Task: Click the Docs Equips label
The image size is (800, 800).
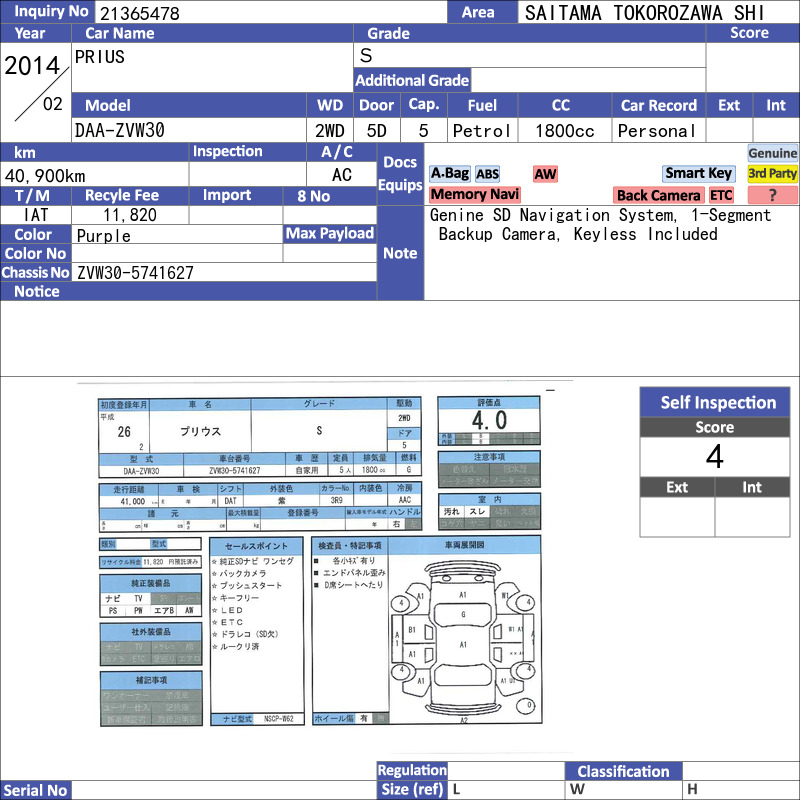Action: (400, 173)
